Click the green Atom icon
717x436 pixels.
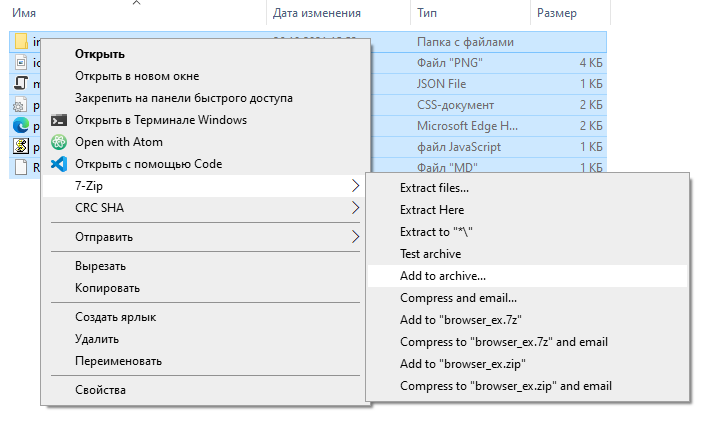(58, 142)
